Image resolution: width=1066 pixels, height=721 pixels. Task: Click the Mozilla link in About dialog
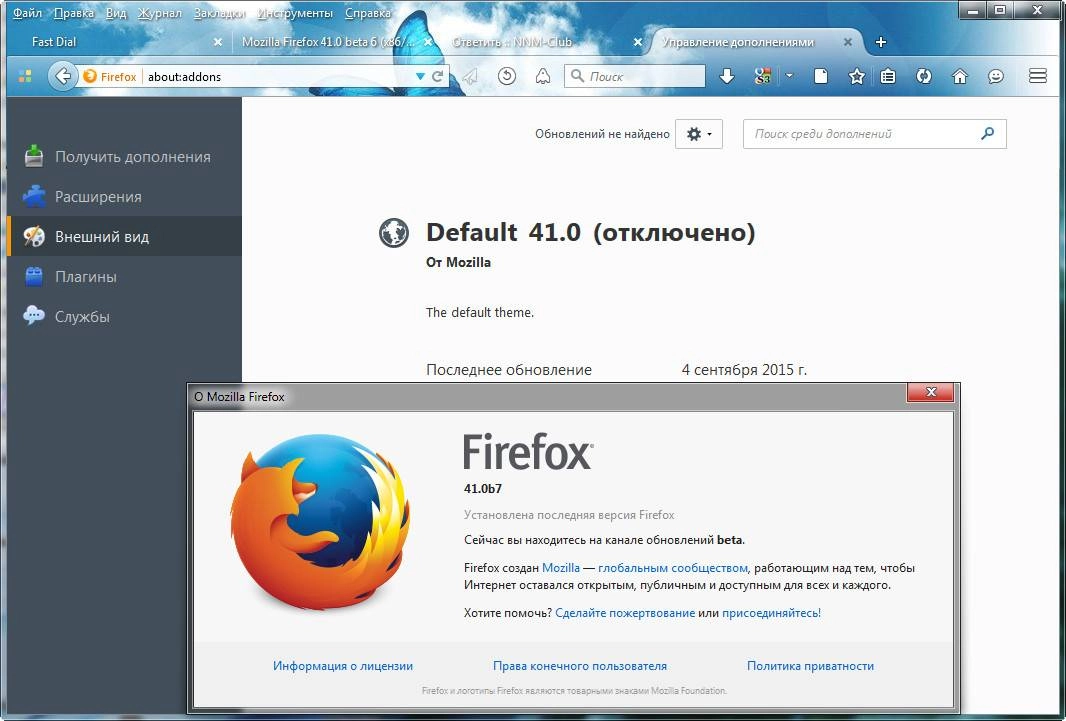(561, 567)
